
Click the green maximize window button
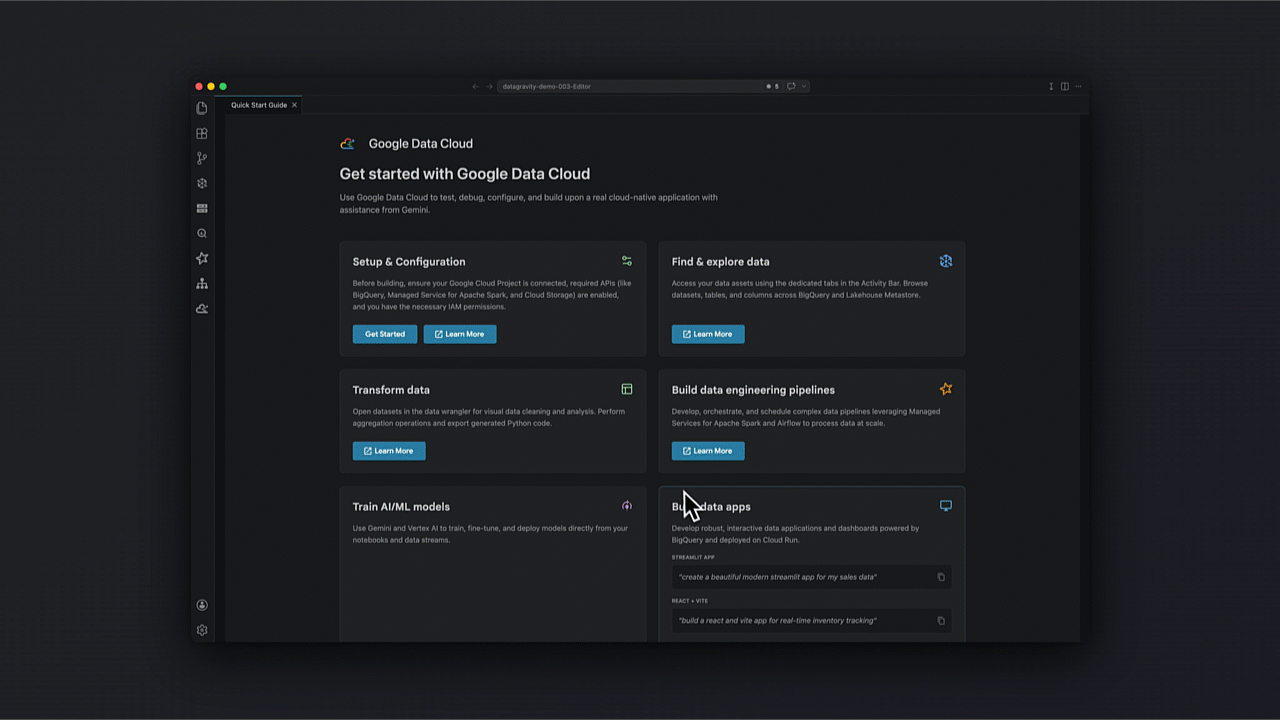click(223, 87)
